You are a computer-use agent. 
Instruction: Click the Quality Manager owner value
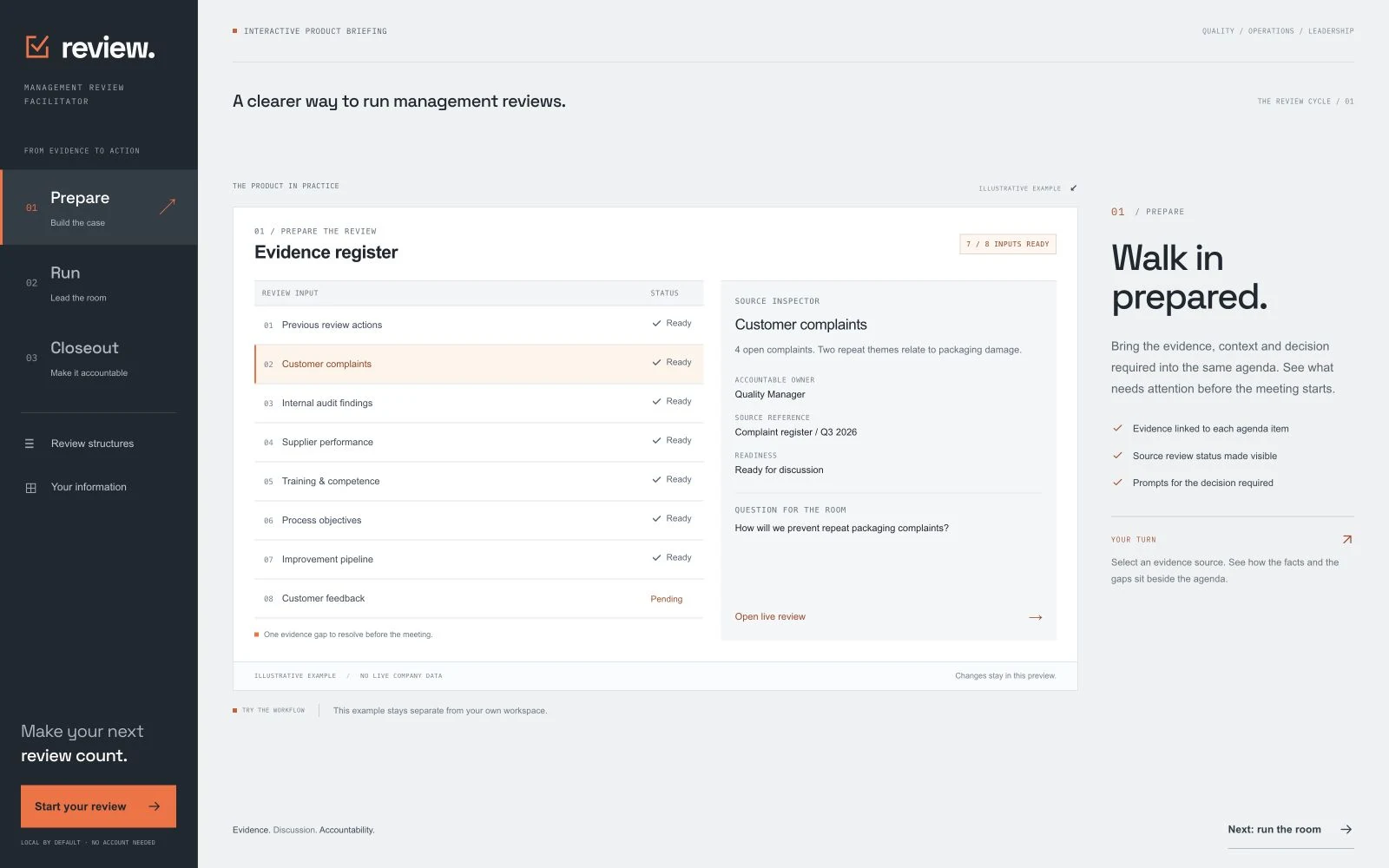tap(770, 394)
